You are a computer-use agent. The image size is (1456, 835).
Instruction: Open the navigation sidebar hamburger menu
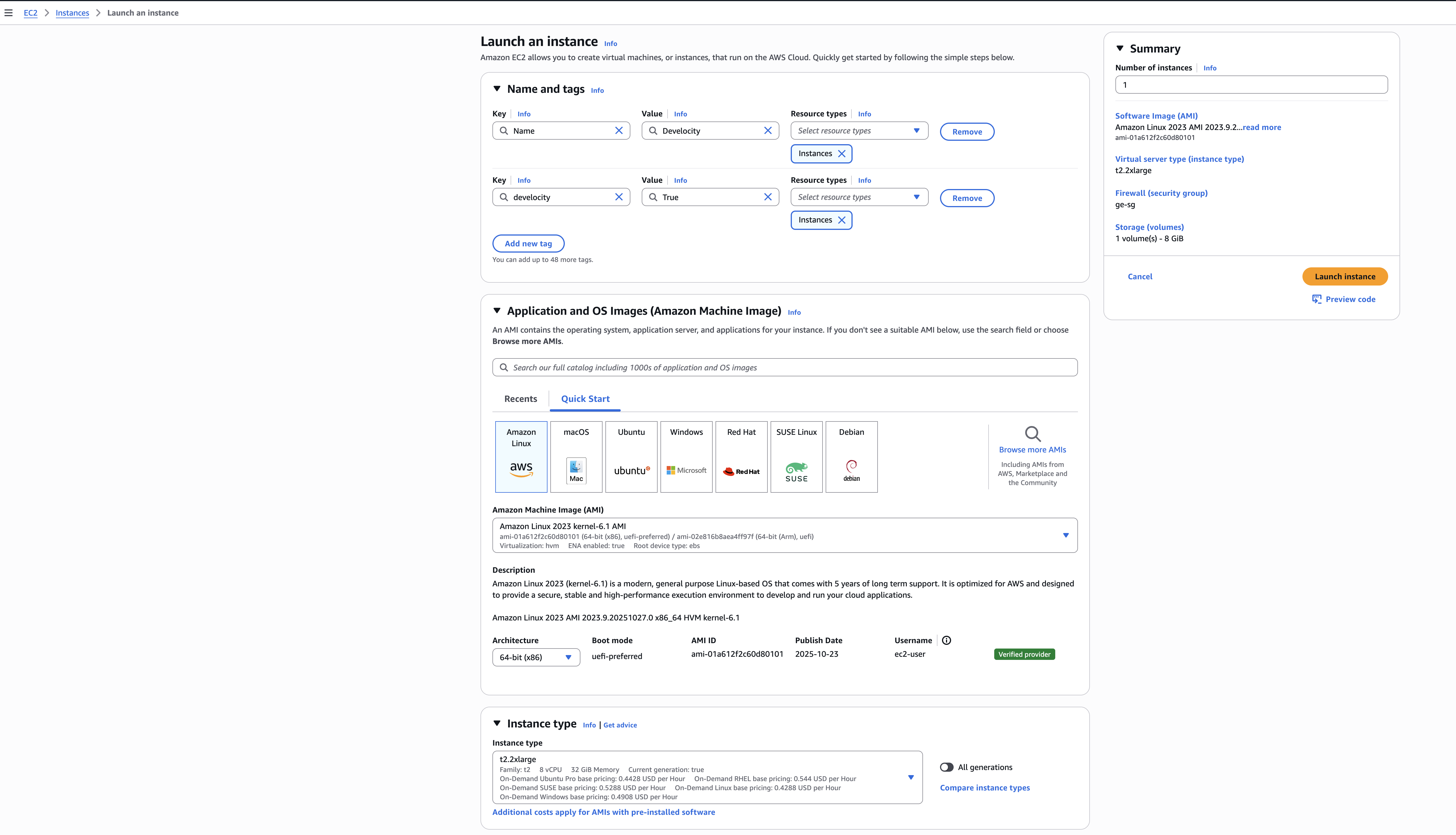coord(8,12)
